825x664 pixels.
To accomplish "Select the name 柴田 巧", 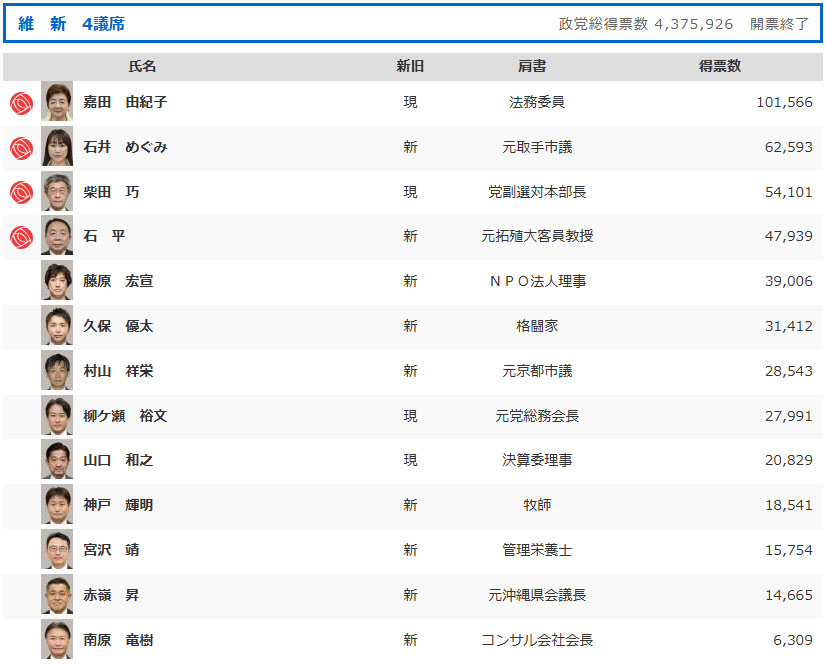I will click(x=111, y=192).
